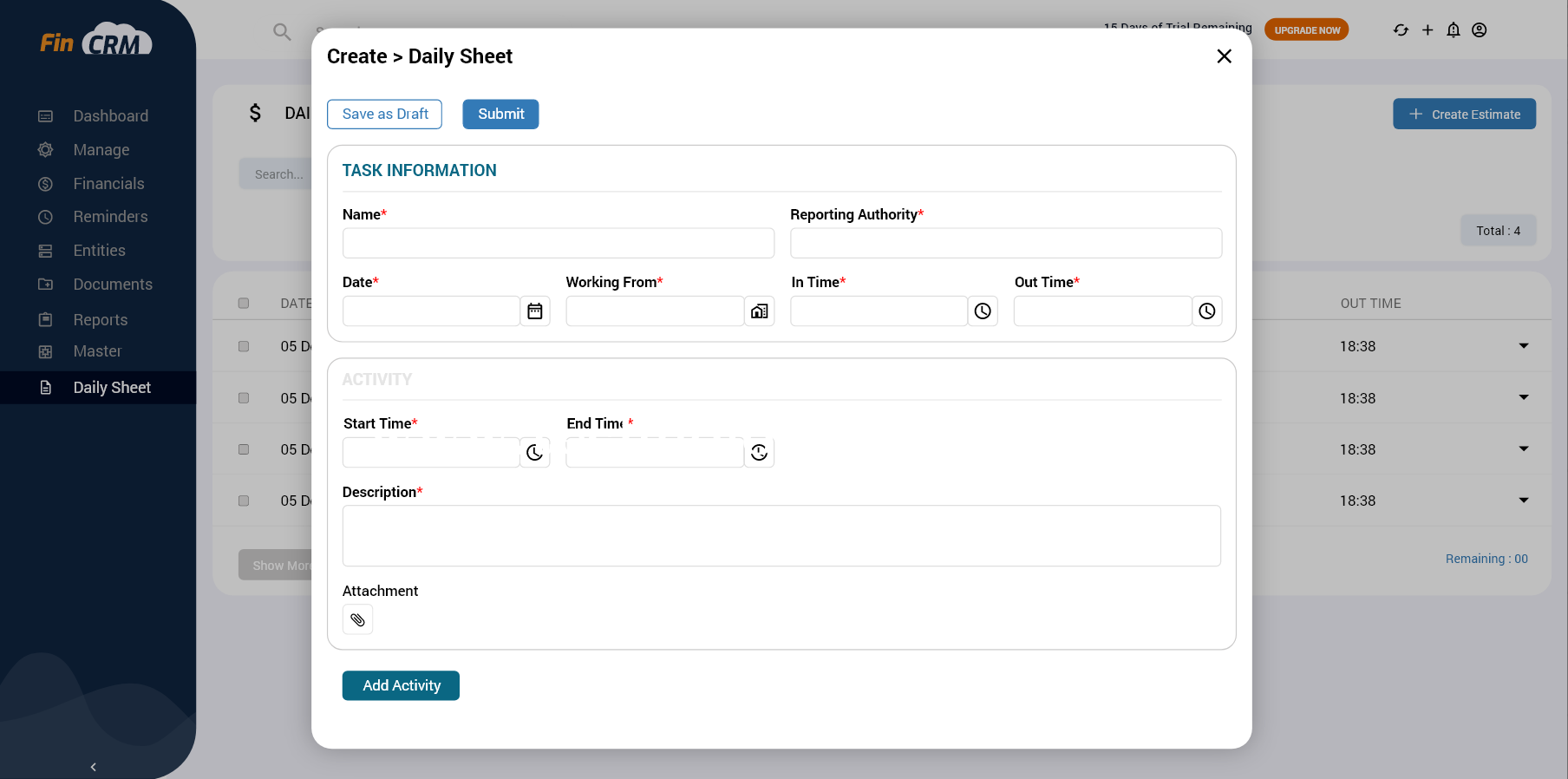
Task: Click the Reminders clock sidebar icon
Action: tap(46, 217)
